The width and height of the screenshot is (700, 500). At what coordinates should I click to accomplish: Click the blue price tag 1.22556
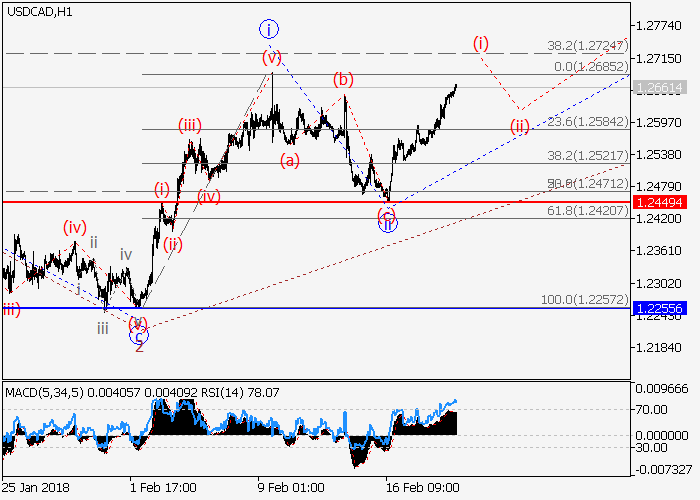[659, 308]
